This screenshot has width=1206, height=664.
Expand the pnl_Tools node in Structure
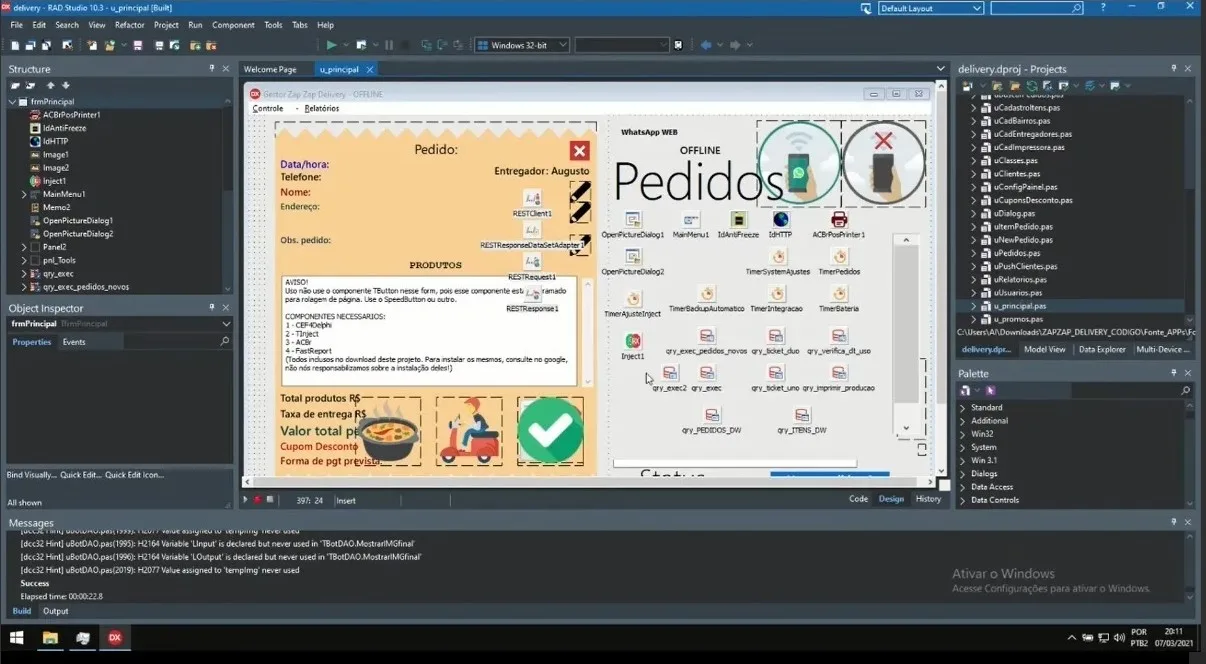(x=24, y=260)
